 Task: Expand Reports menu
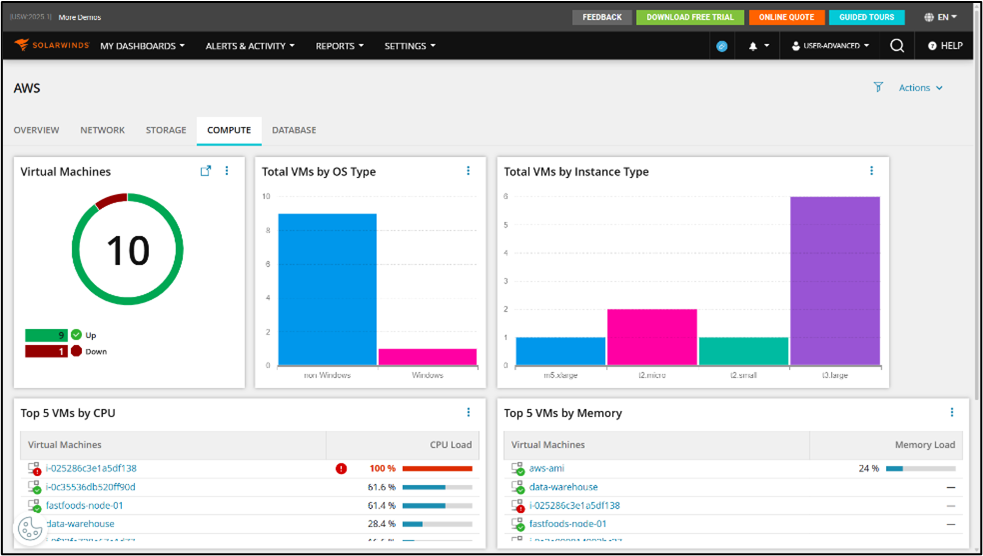pos(340,46)
